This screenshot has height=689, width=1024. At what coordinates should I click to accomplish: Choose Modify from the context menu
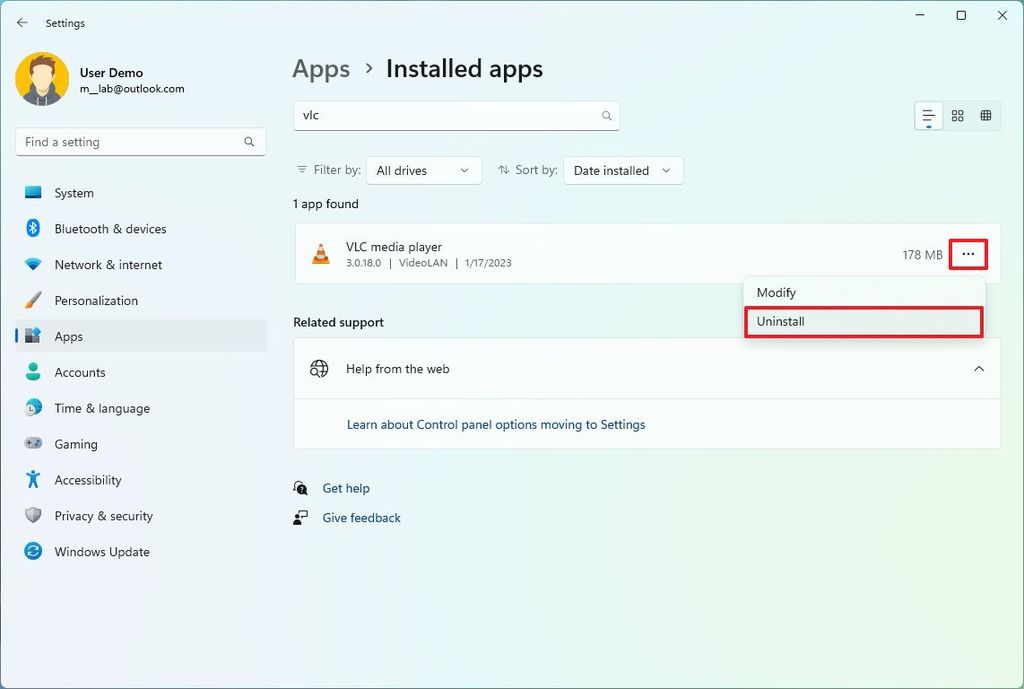point(776,293)
